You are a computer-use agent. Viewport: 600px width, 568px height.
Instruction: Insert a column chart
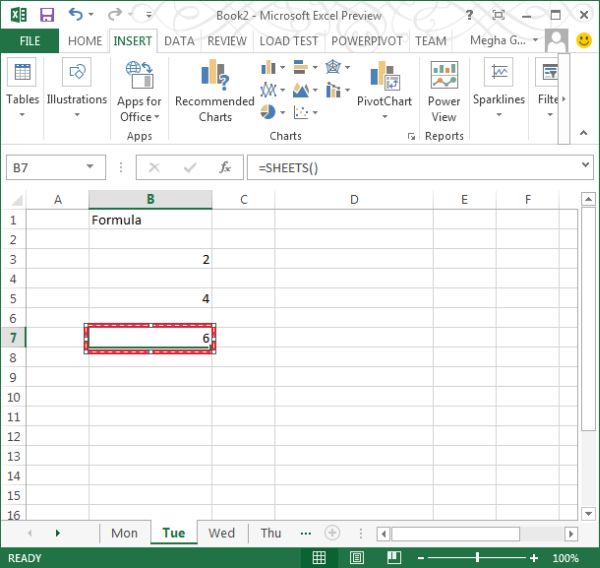pos(268,68)
